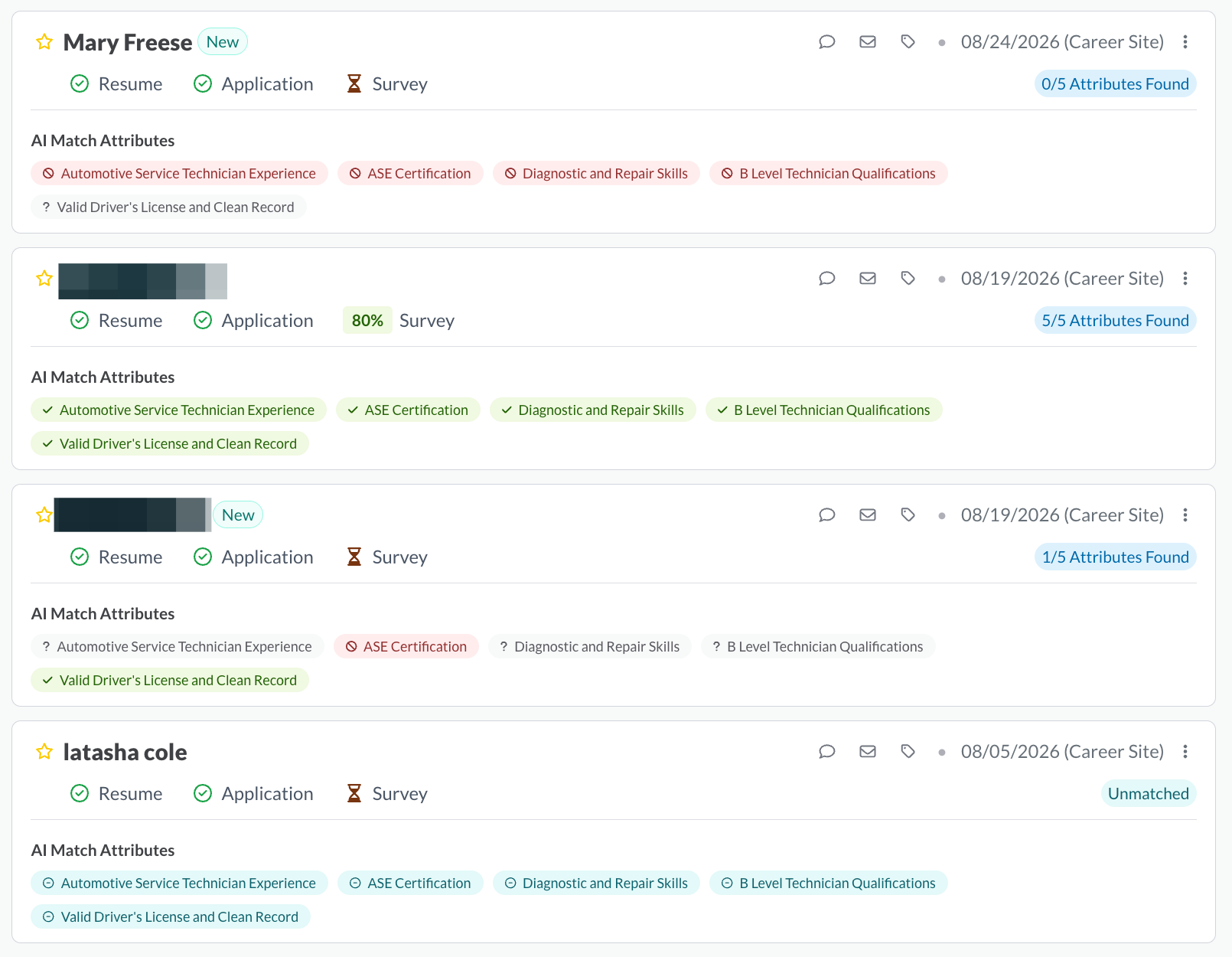Click New badge on 1/5 Attributes candidate

coord(238,515)
